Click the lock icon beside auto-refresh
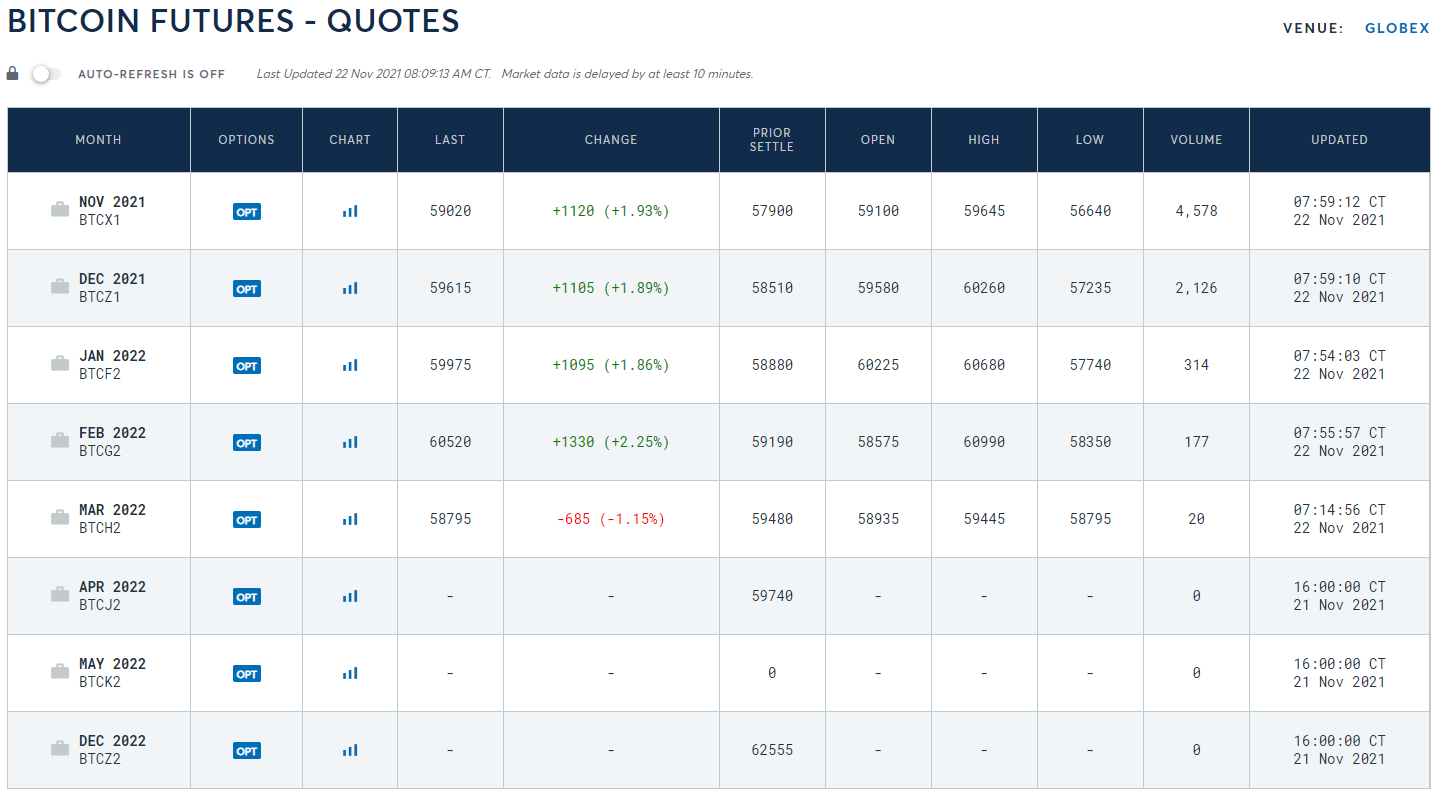 pyautogui.click(x=12, y=73)
